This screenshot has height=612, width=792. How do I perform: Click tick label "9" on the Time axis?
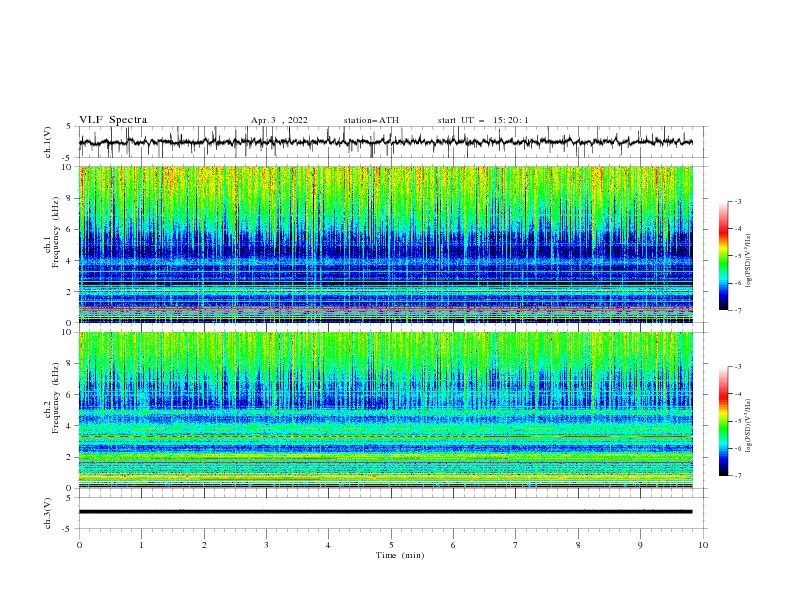(640, 545)
